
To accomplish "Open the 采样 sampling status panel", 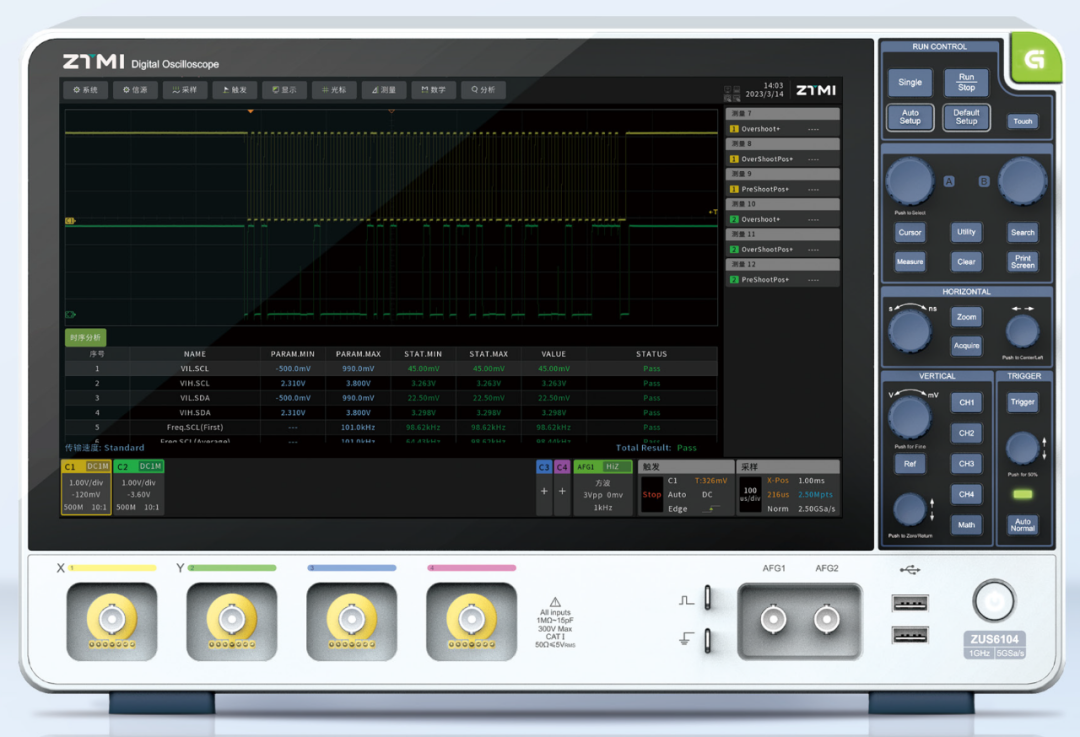I will 789,486.
